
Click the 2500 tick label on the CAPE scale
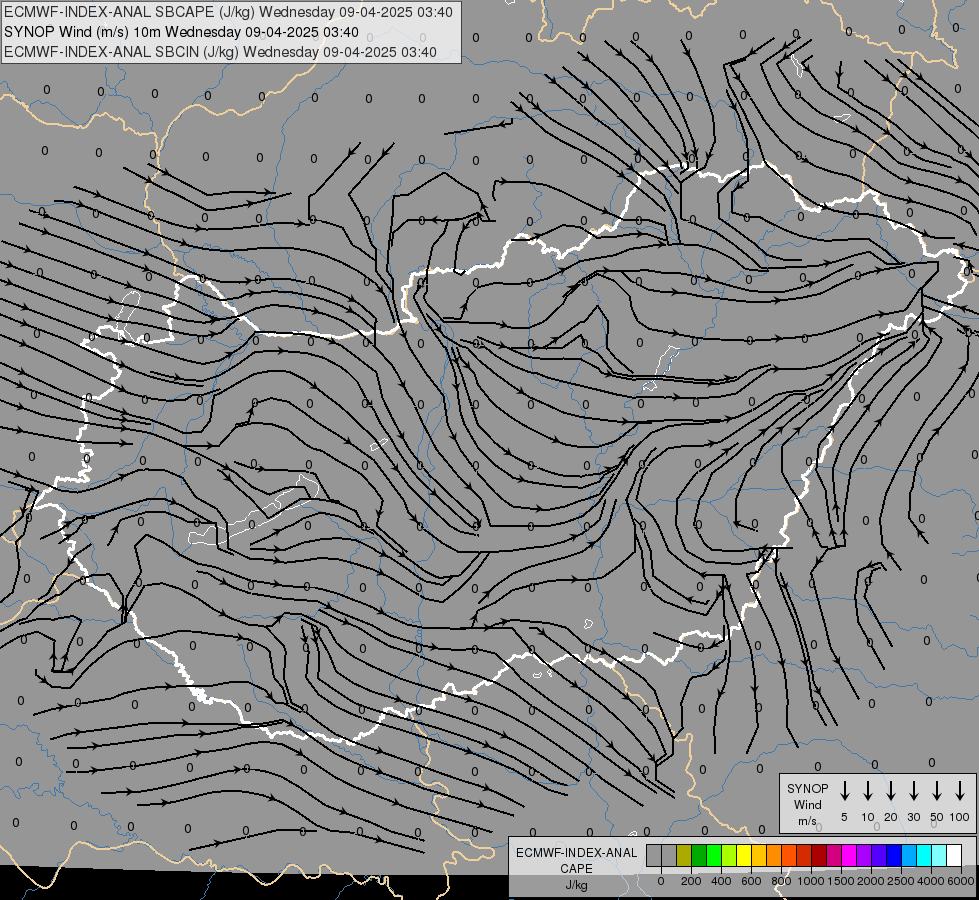[901, 881]
